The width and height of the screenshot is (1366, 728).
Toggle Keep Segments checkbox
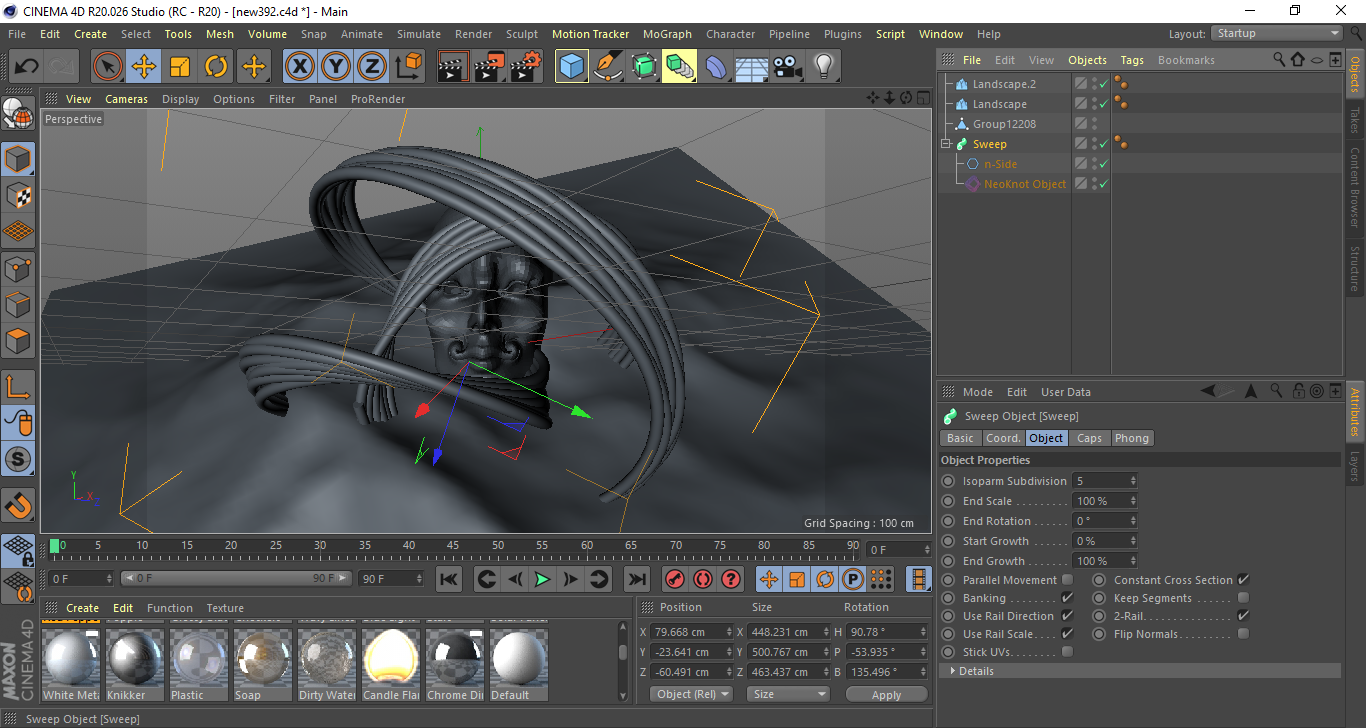pyautogui.click(x=1244, y=598)
